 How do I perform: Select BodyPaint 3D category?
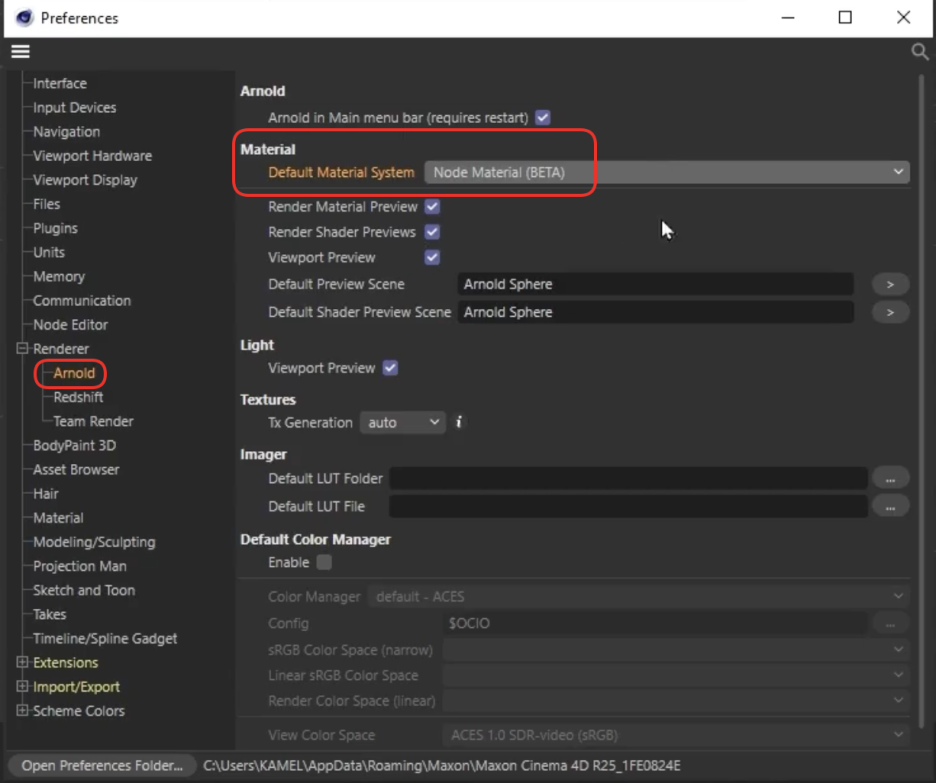(x=75, y=445)
